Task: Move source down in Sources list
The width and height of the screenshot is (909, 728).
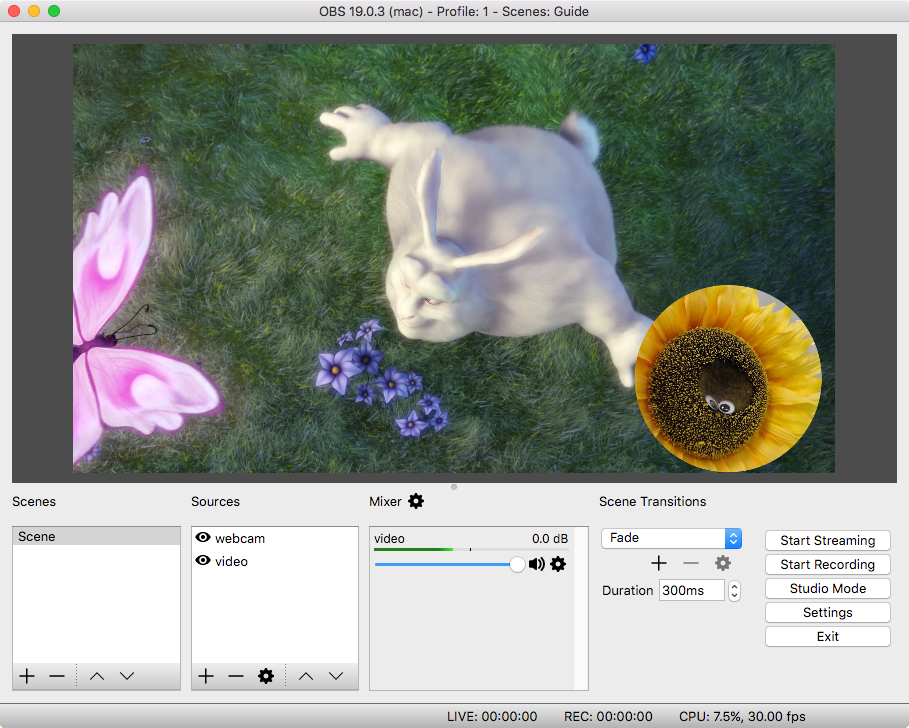Action: click(x=336, y=676)
